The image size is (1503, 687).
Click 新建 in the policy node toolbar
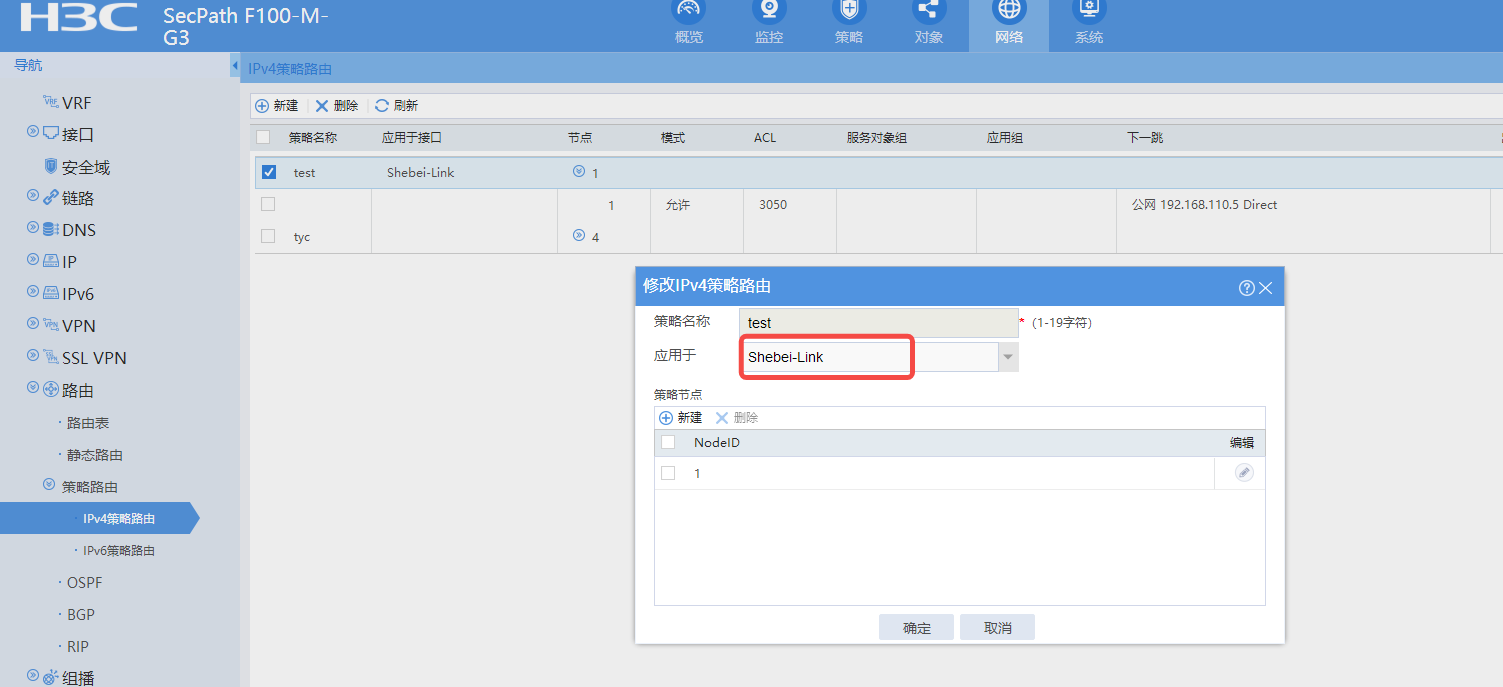coord(681,418)
